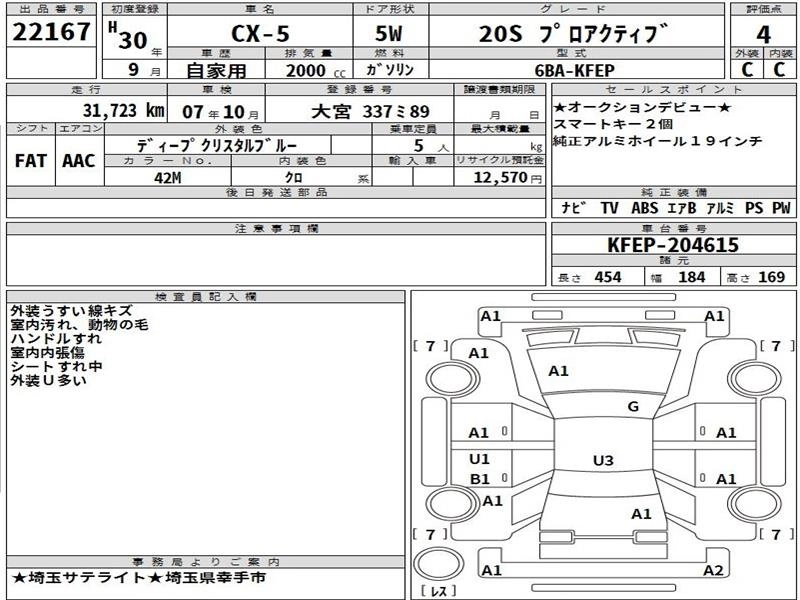Screen dimensions: 800x600
Task: Click the color number 42M
Action: tap(167, 178)
